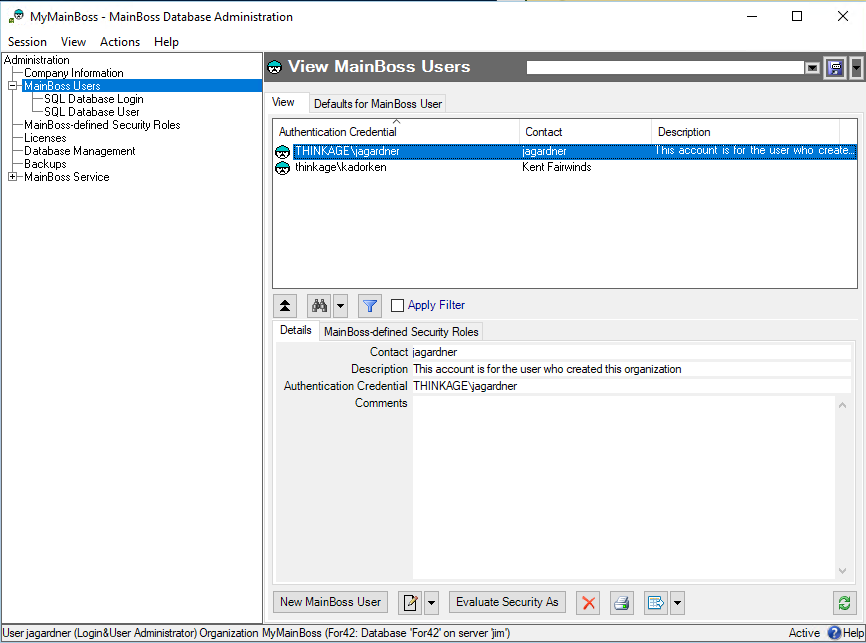This screenshot has width=866, height=643.
Task: Click the green refresh icon
Action: point(844,603)
